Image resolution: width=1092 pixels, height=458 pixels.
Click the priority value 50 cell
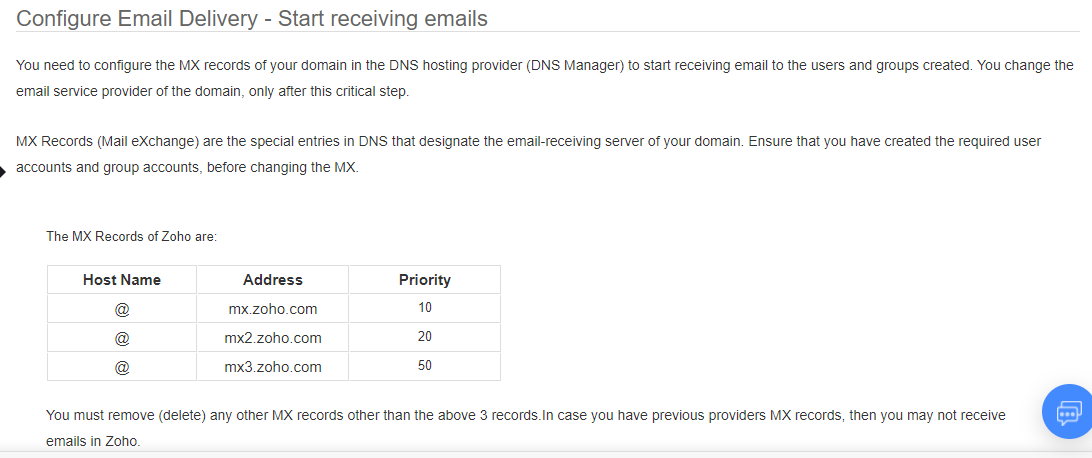pos(425,366)
